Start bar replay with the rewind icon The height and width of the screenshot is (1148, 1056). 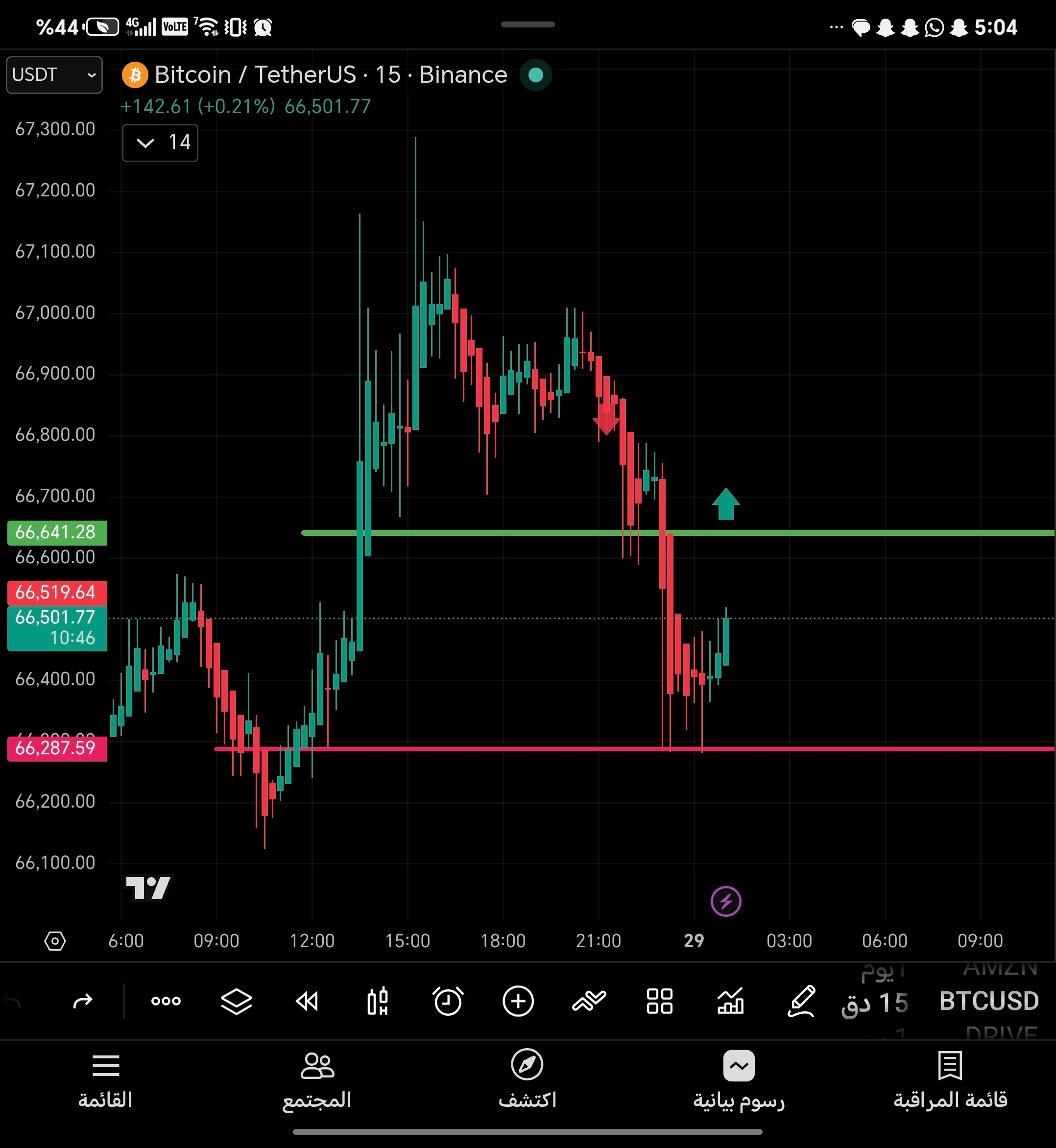click(307, 1001)
